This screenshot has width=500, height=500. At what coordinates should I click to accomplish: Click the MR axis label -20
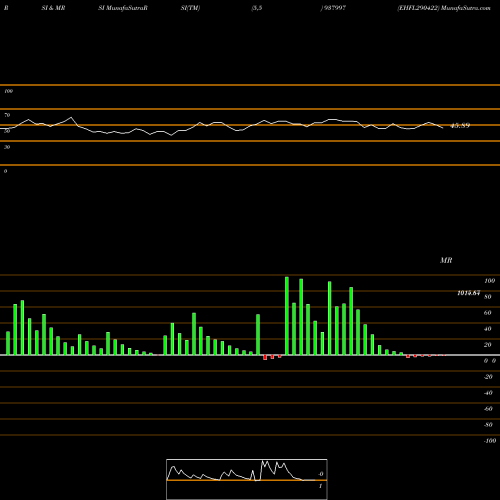[488, 377]
